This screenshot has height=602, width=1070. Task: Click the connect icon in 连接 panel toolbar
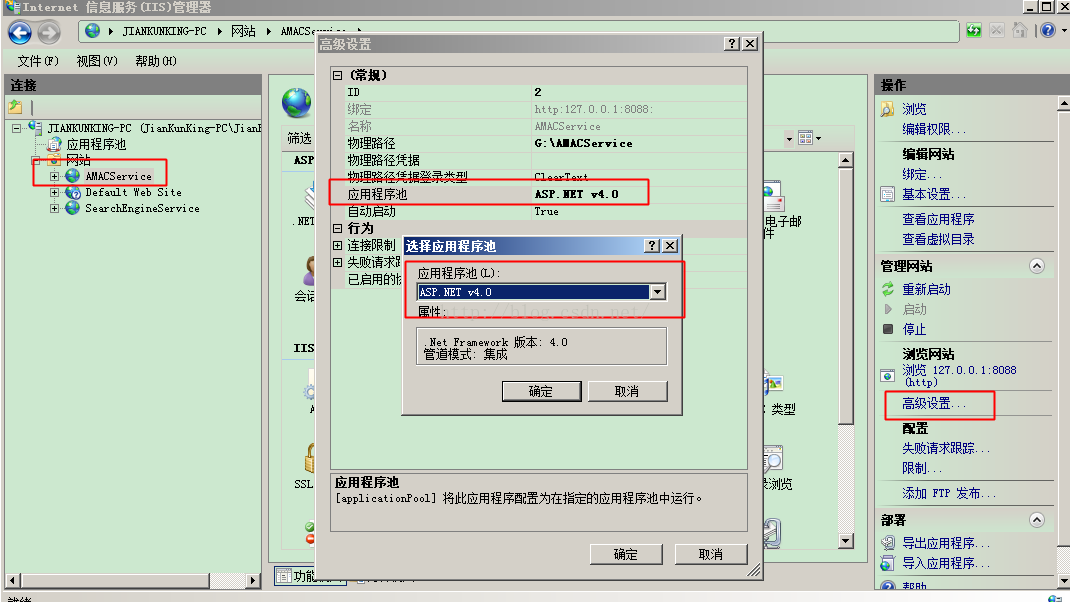tap(15, 106)
